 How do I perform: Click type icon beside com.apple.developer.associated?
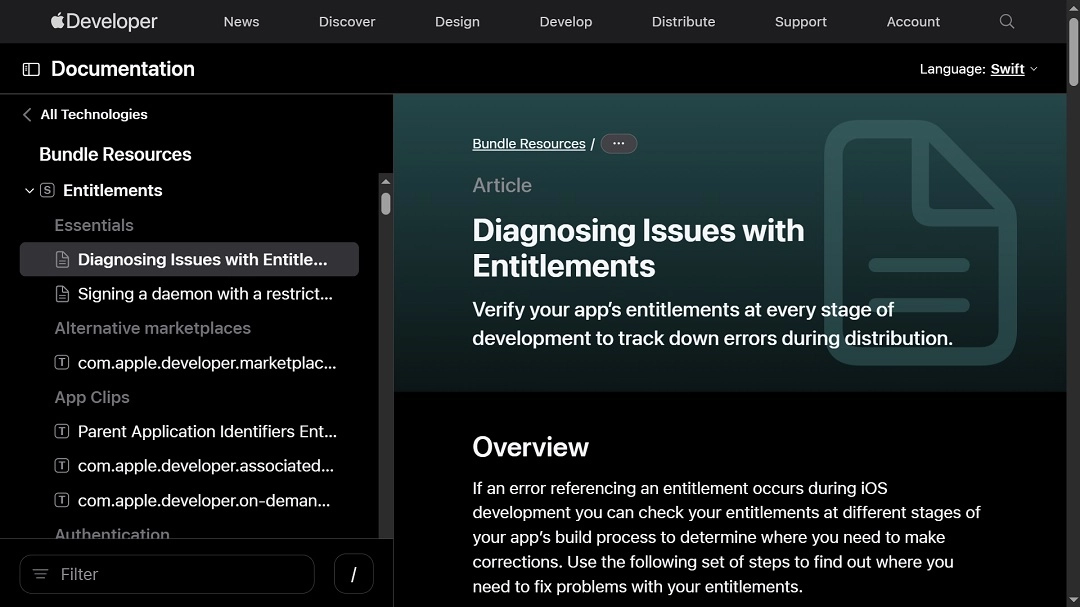click(62, 466)
